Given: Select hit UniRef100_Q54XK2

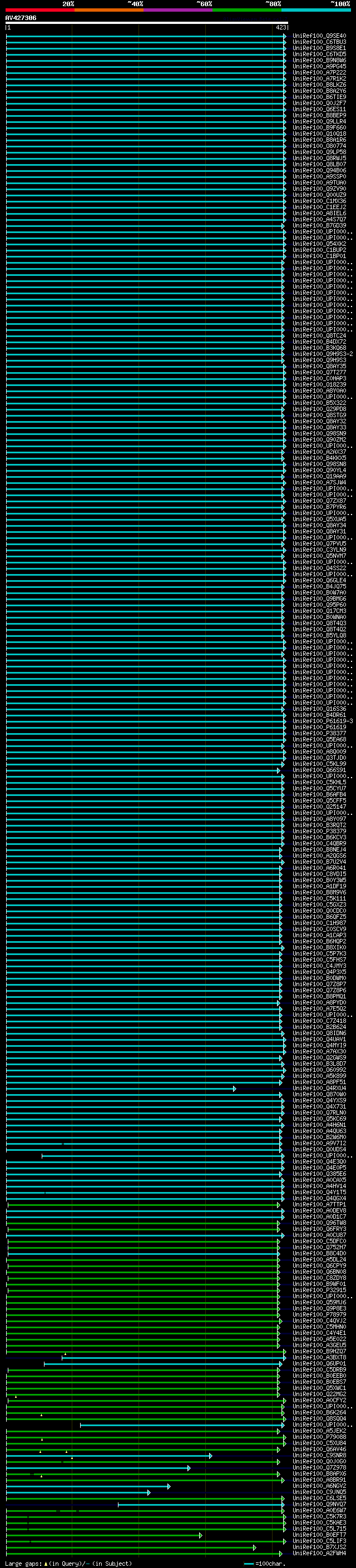Looking at the screenshot, I should (319, 244).
